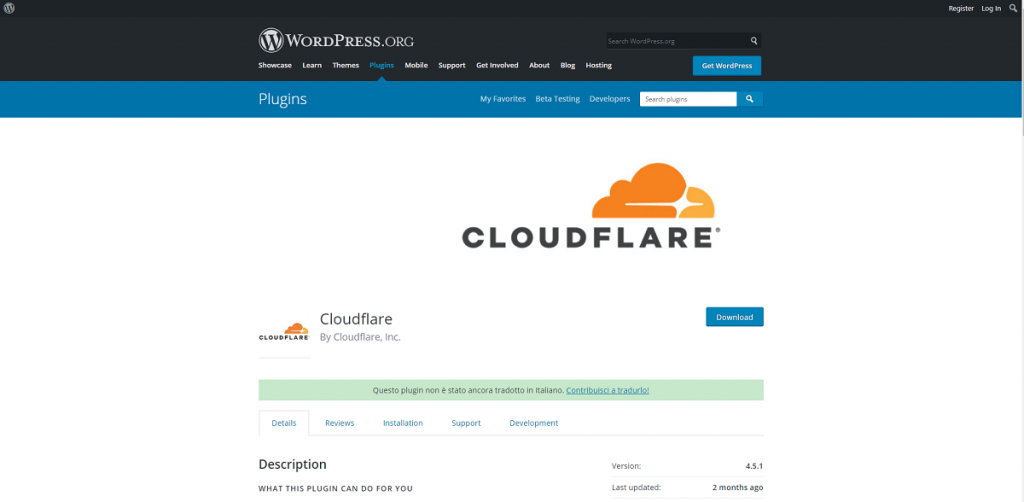1024x502 pixels.
Task: Open the Hosting menu item
Action: [599, 65]
